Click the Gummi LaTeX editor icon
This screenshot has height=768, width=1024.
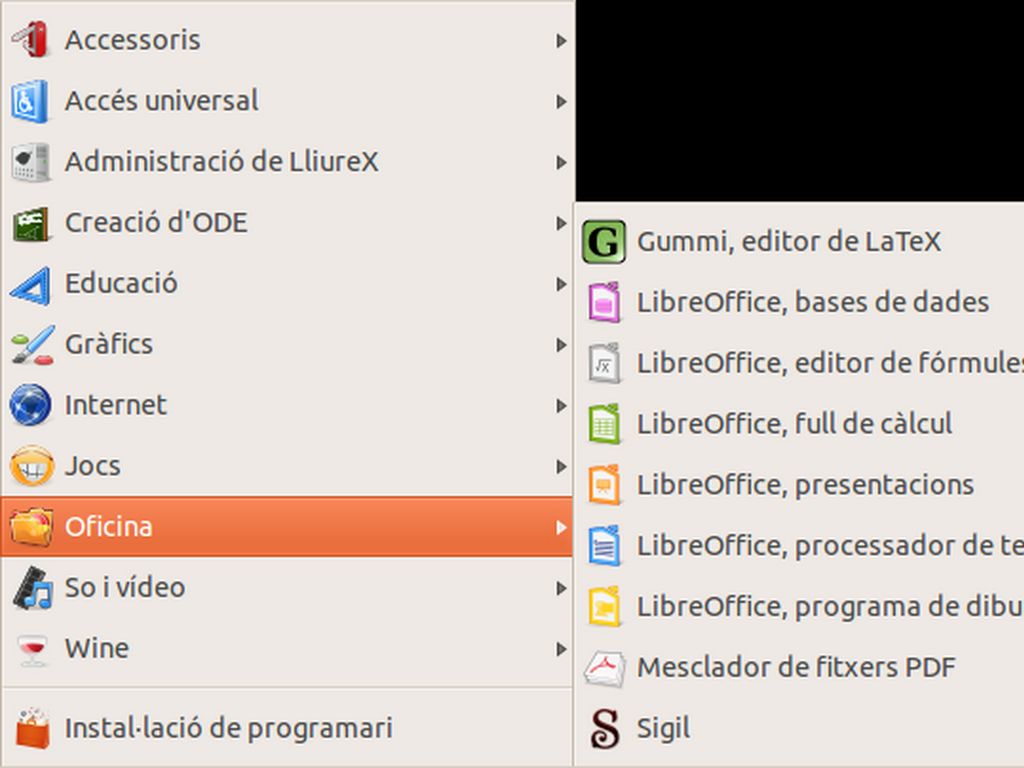pyautogui.click(x=603, y=242)
